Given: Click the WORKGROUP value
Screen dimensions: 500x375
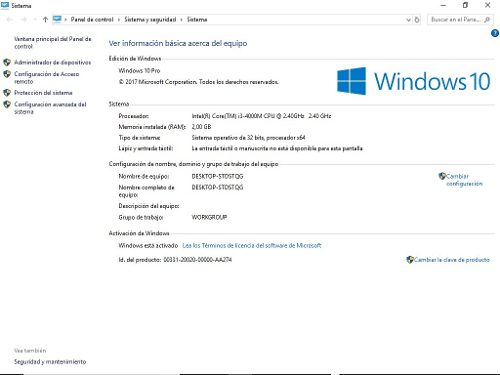Looking at the screenshot, I should [209, 217].
